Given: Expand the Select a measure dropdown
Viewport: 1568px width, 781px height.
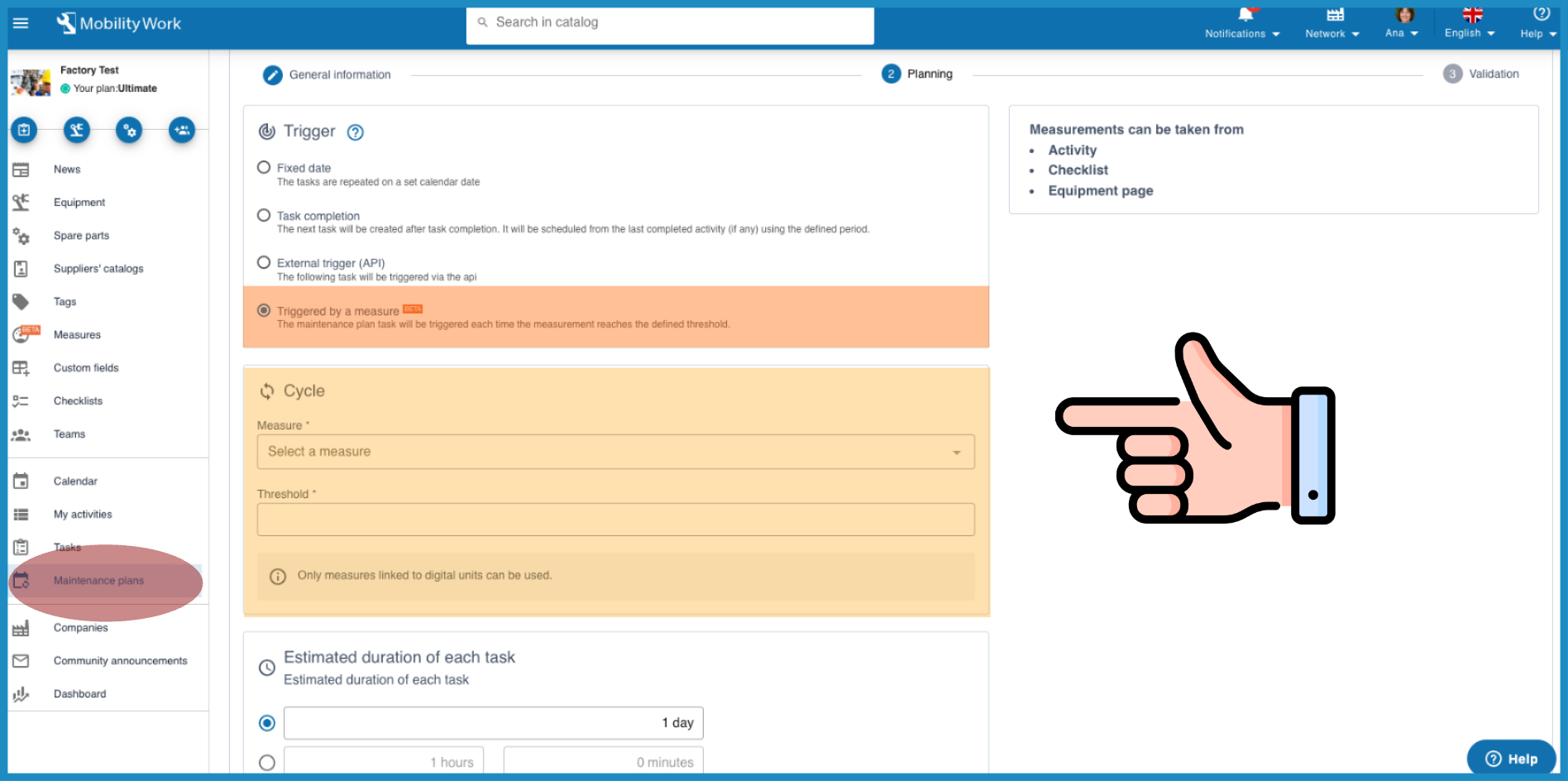Looking at the screenshot, I should tap(615, 452).
